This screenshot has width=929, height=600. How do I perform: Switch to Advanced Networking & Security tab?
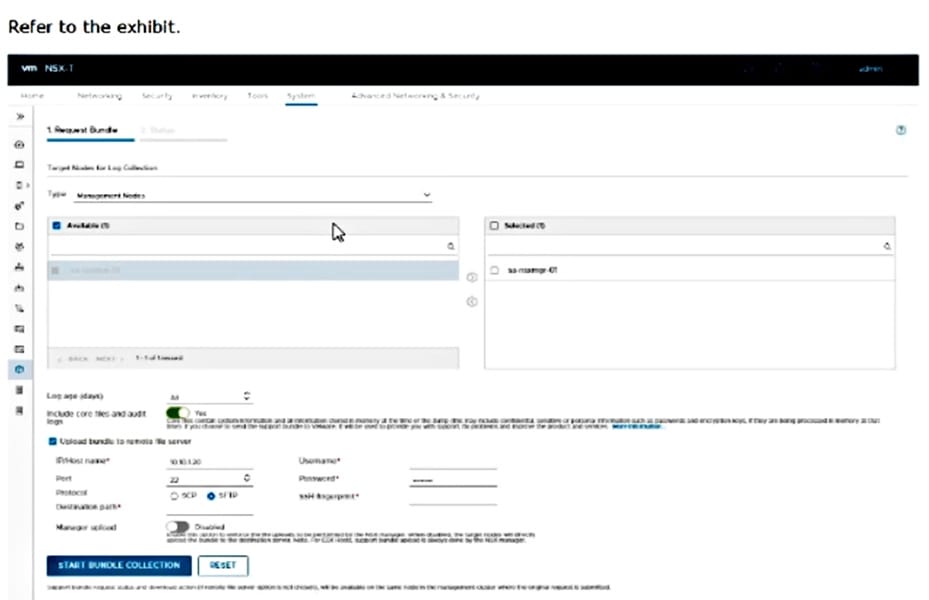(415, 96)
